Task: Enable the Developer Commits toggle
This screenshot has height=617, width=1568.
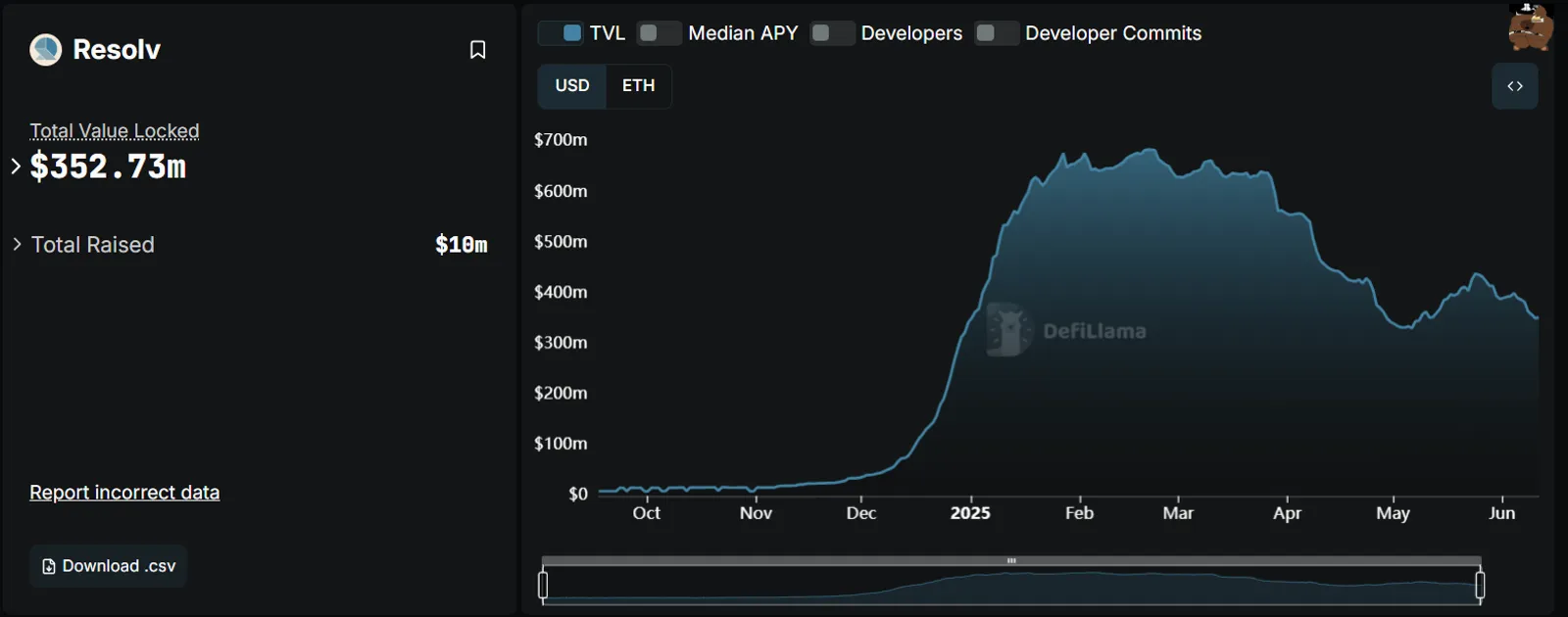Action: tap(997, 33)
